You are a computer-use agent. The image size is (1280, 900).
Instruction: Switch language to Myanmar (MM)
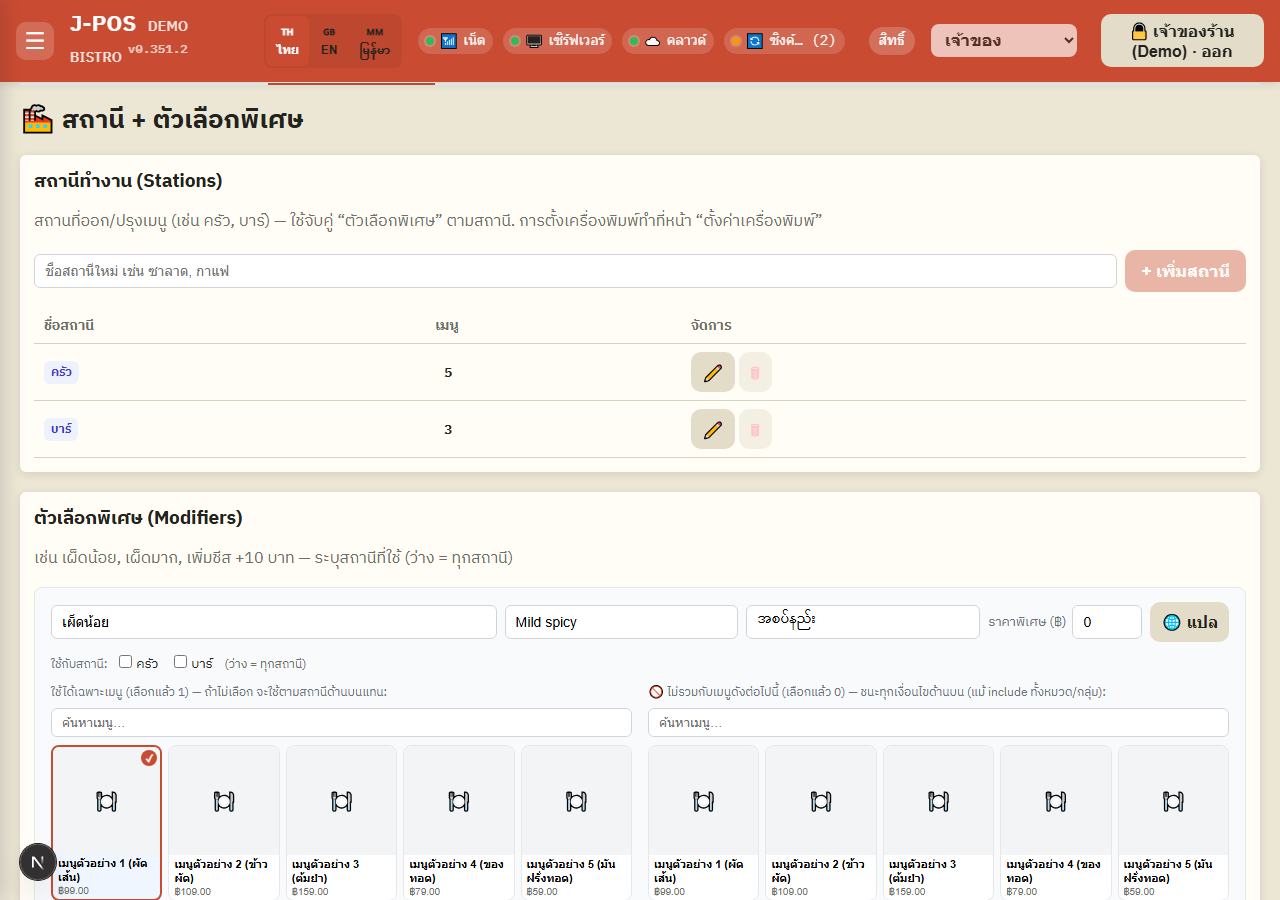point(375,41)
